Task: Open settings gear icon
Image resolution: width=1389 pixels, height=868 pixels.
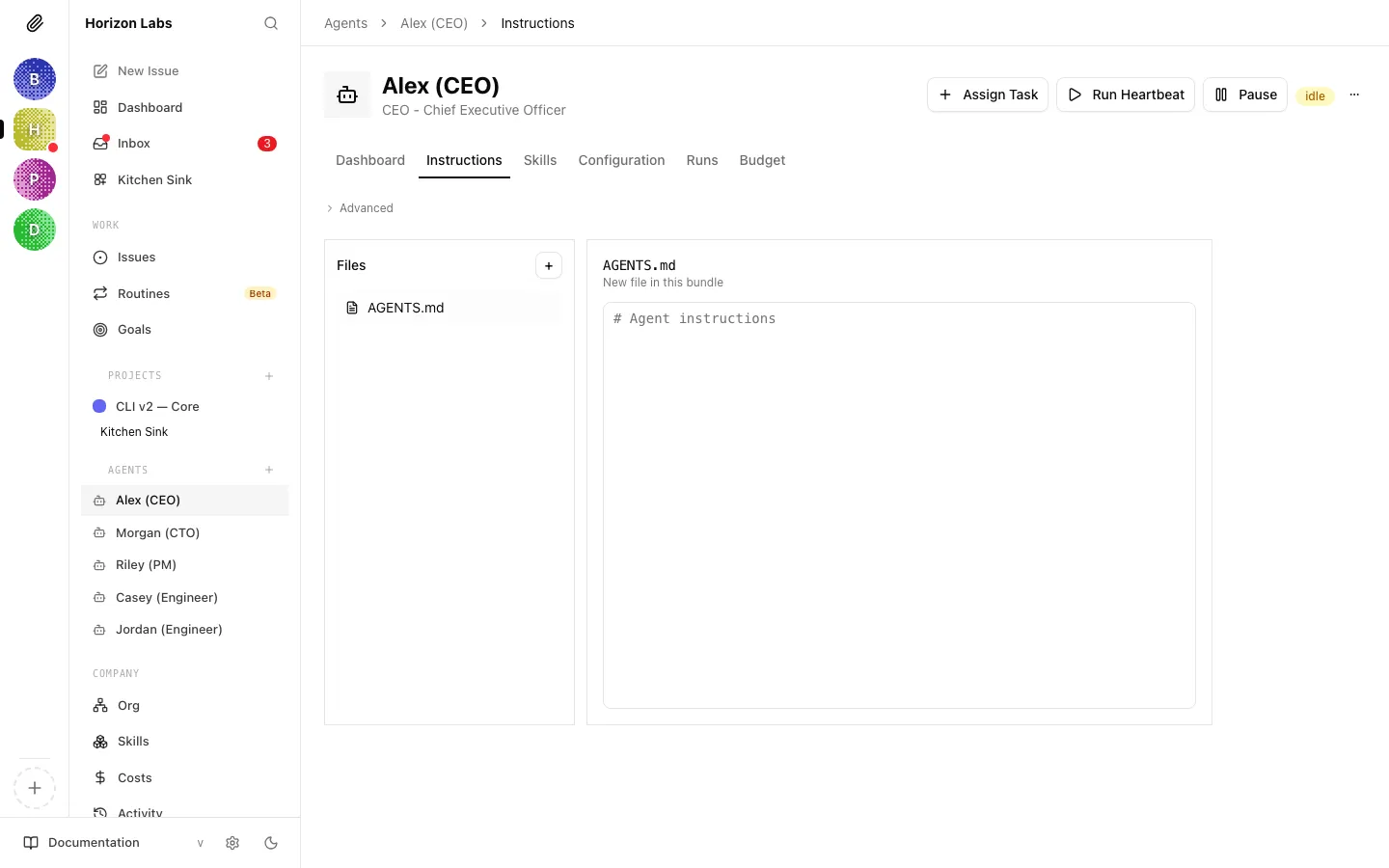Action: pos(232,843)
